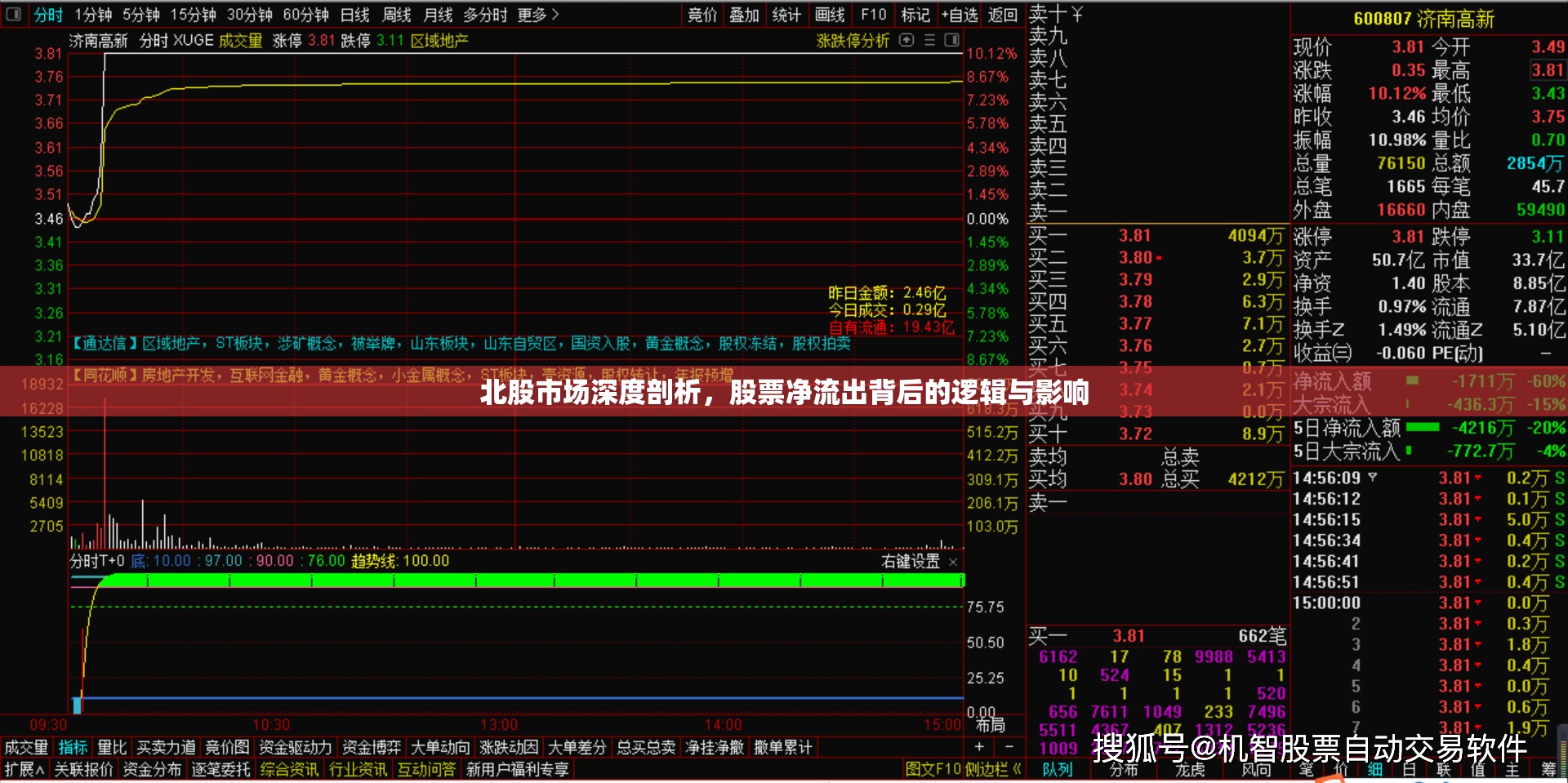This screenshot has width=1568, height=783.
Task: Activate the 画线 drawing tool
Action: pos(830,15)
